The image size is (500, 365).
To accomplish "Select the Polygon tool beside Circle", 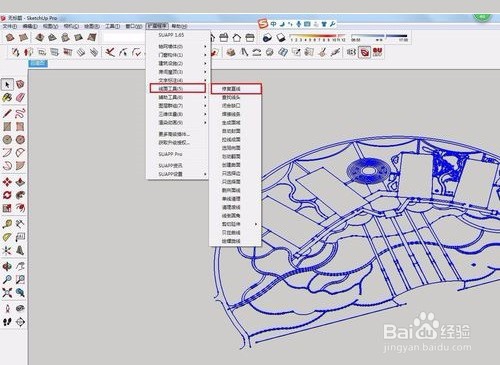I will click(20, 139).
